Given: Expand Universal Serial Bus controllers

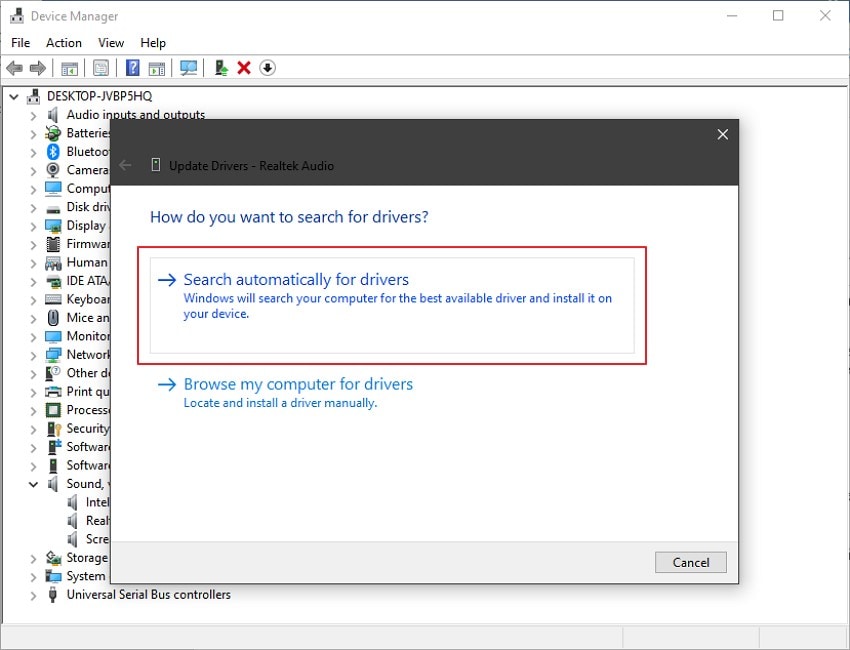Looking at the screenshot, I should click(34, 596).
